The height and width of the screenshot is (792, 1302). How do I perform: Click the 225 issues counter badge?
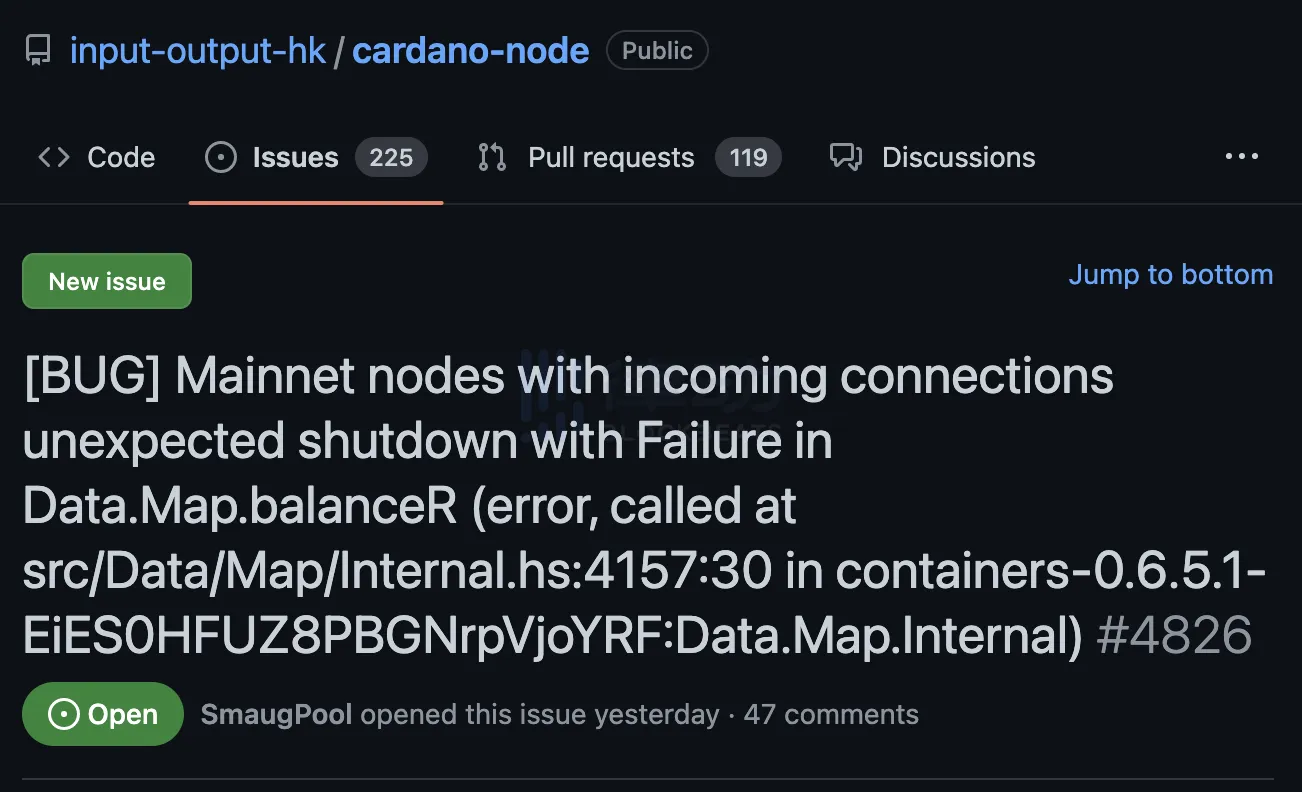(391, 157)
